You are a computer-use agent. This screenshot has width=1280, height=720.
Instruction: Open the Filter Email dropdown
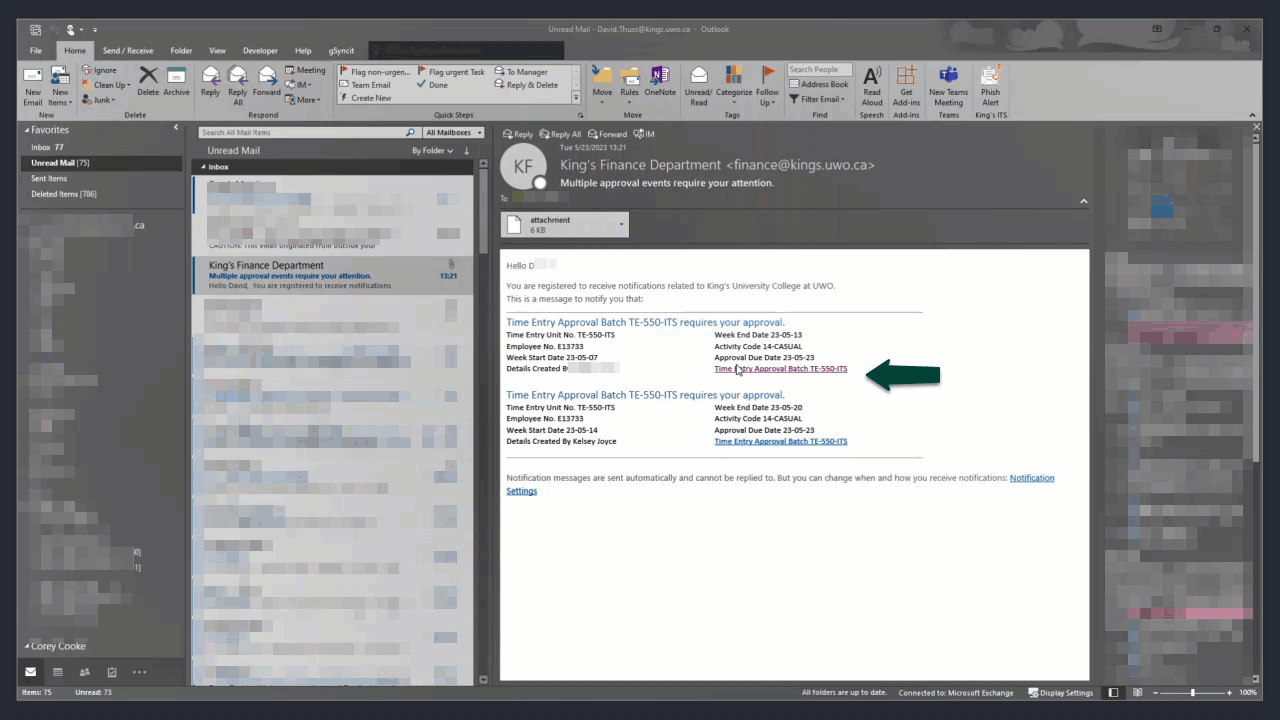coord(817,99)
